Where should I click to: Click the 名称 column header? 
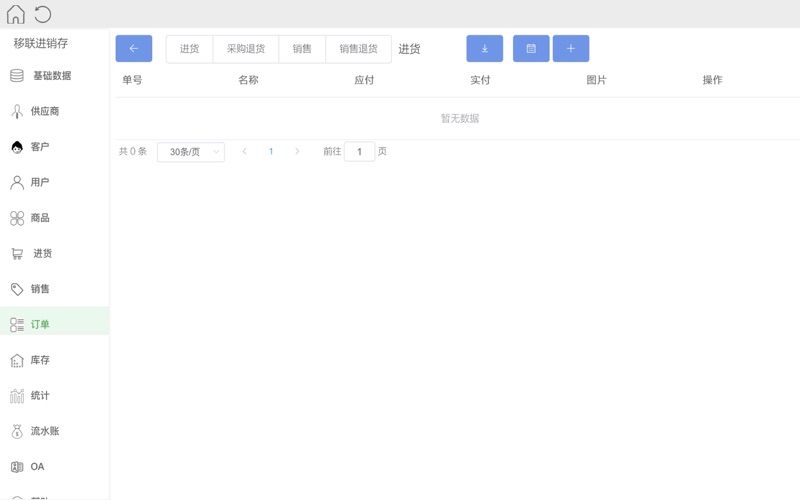click(x=248, y=80)
